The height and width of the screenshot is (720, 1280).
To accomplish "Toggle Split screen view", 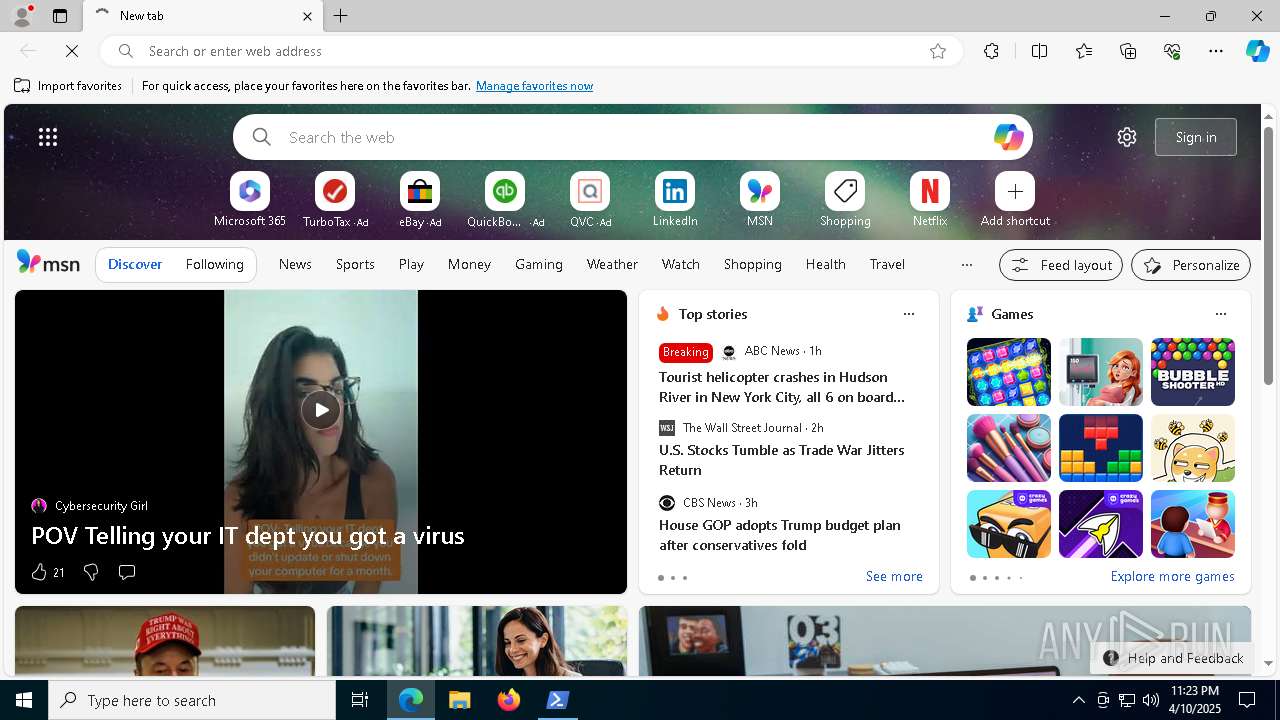I will (x=1039, y=51).
